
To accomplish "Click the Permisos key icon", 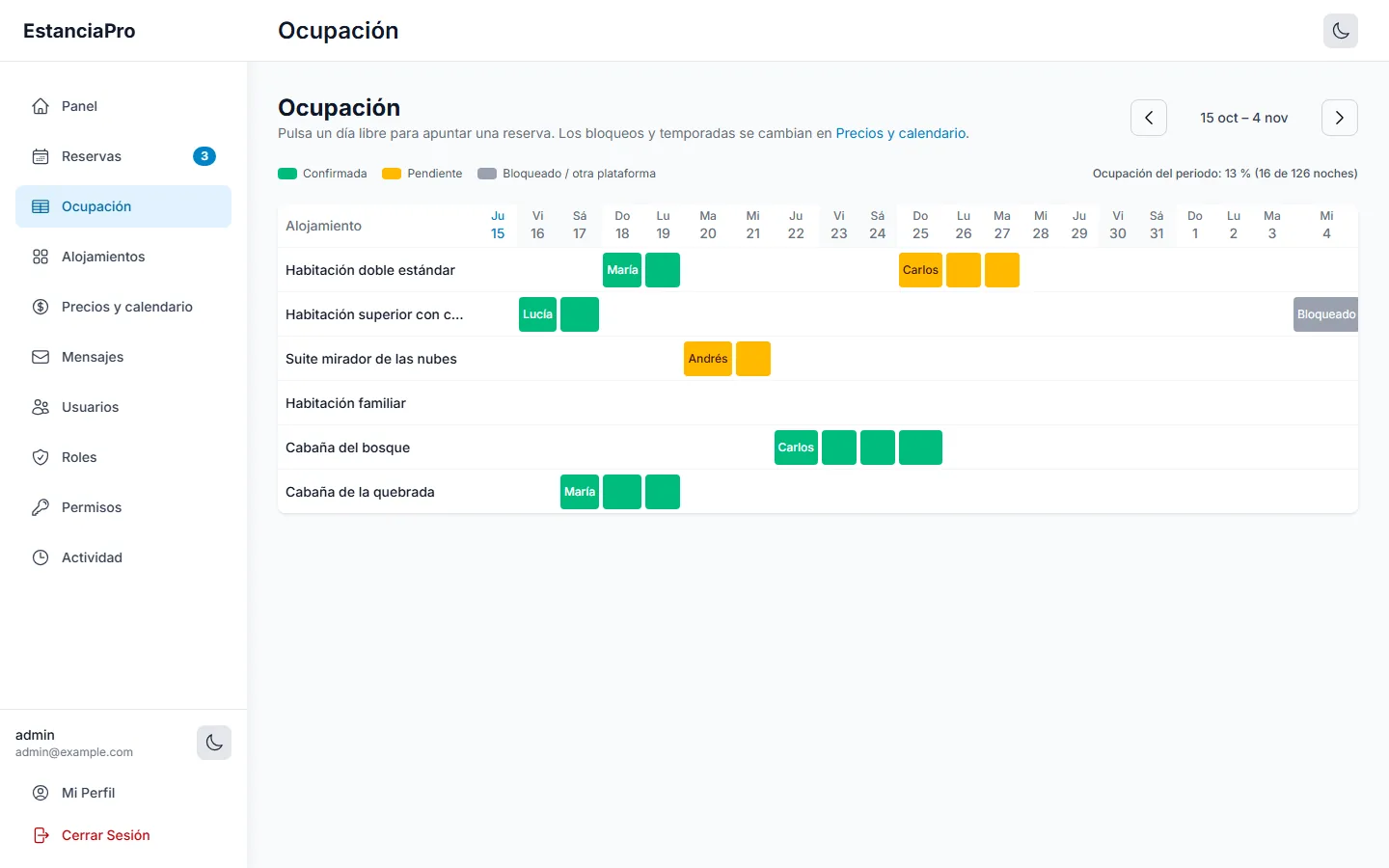I will pos(41,507).
